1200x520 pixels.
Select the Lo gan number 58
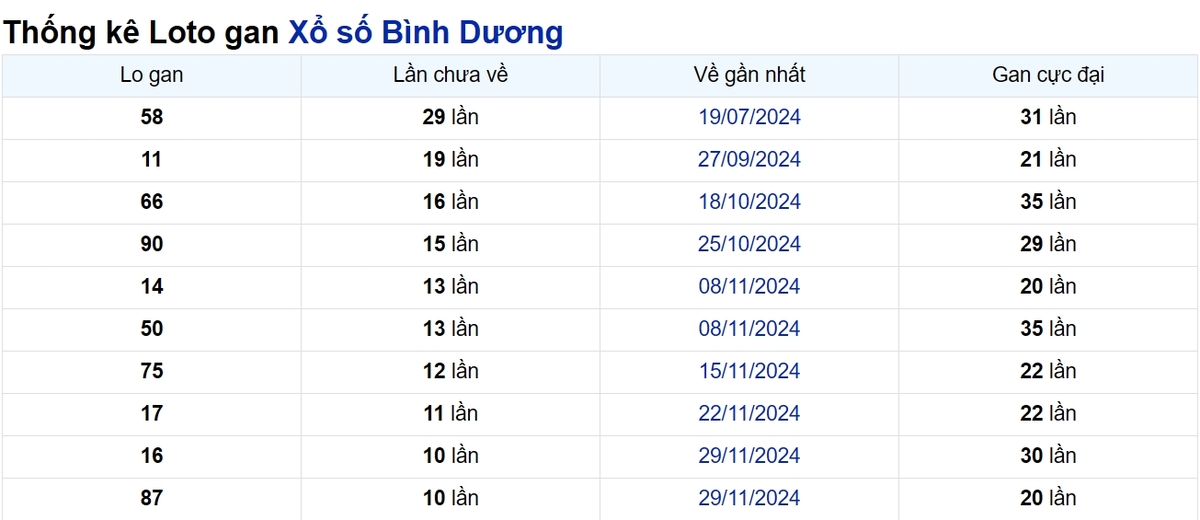[x=151, y=117]
